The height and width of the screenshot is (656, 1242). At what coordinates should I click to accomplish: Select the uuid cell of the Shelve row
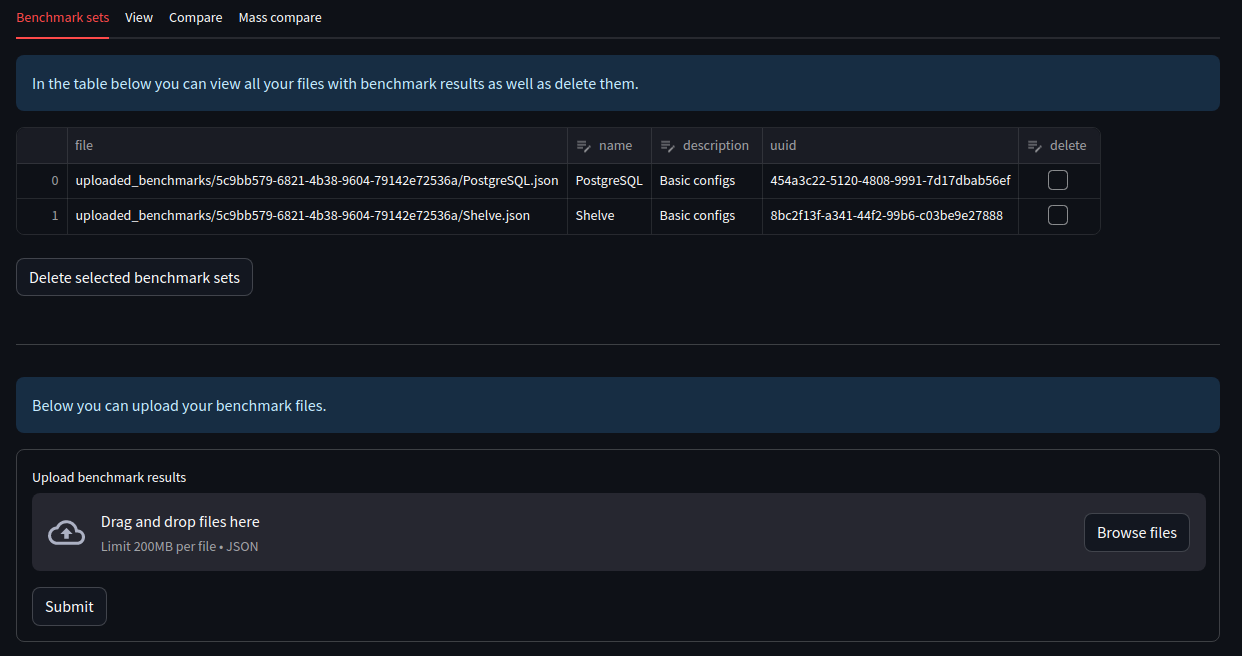click(890, 215)
